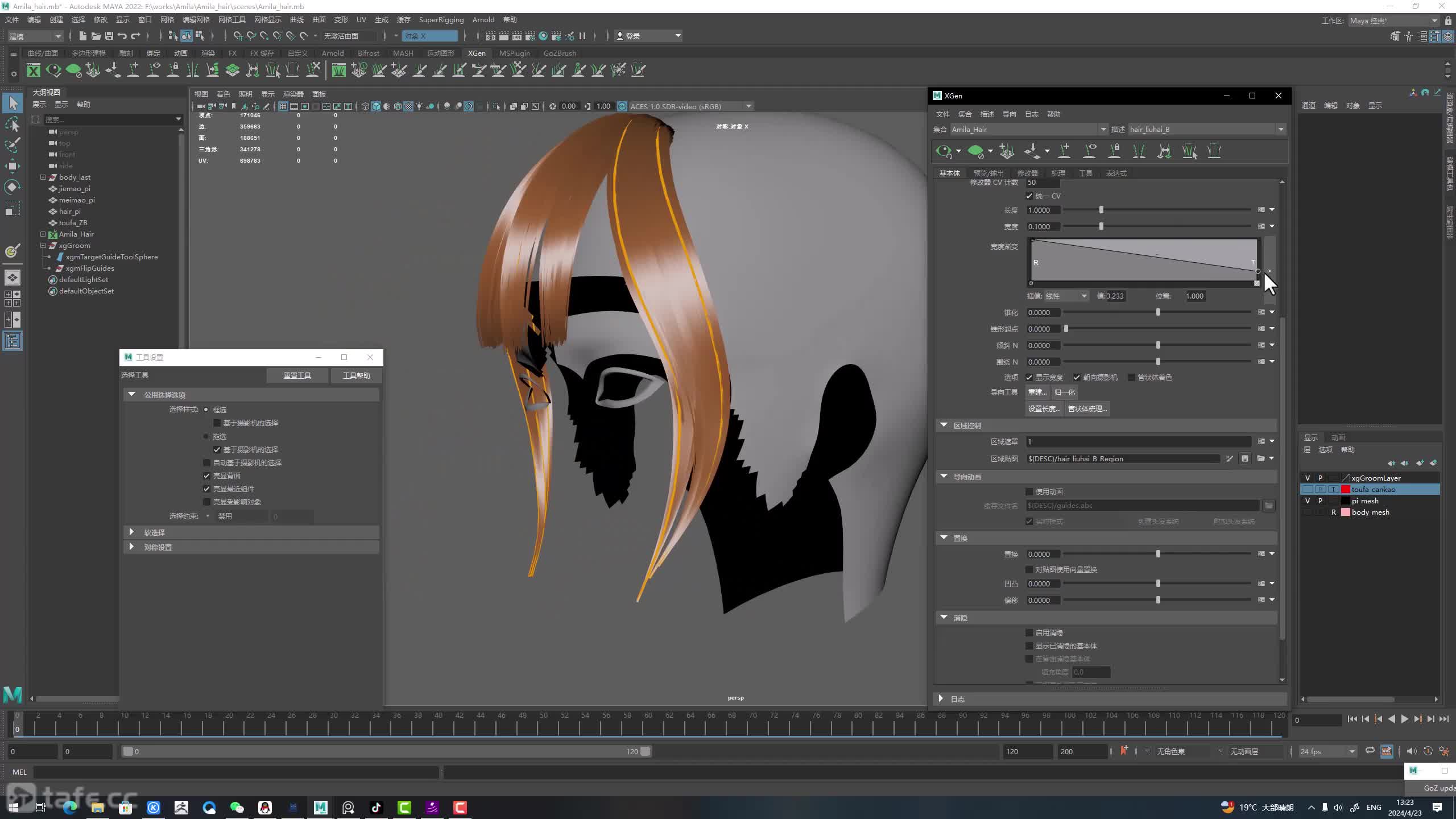Expand the 软选择 section
This screenshot has height=819, width=1456.
point(132,532)
